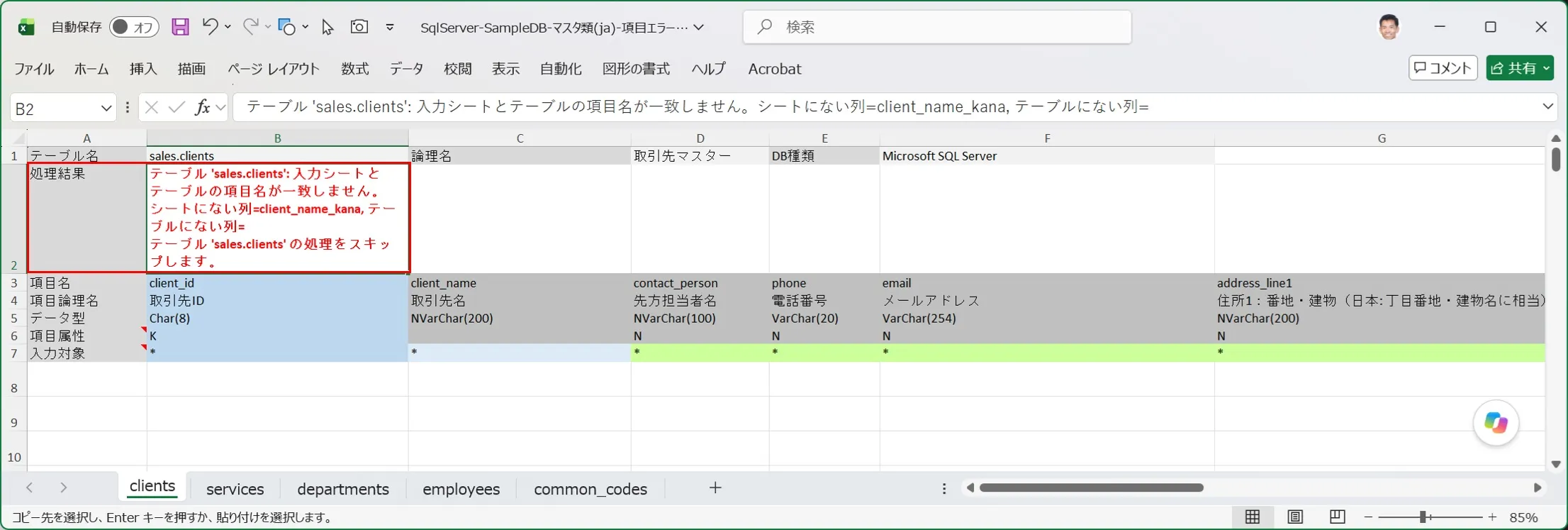Click the zoom out minus icon

1368,517
